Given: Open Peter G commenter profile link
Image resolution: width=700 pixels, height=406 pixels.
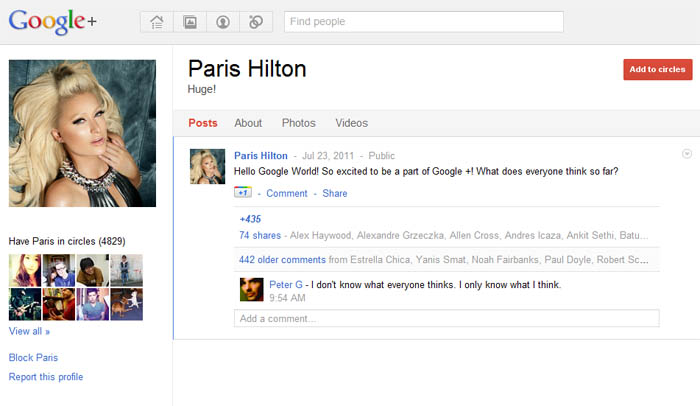Looking at the screenshot, I should click(286, 285).
